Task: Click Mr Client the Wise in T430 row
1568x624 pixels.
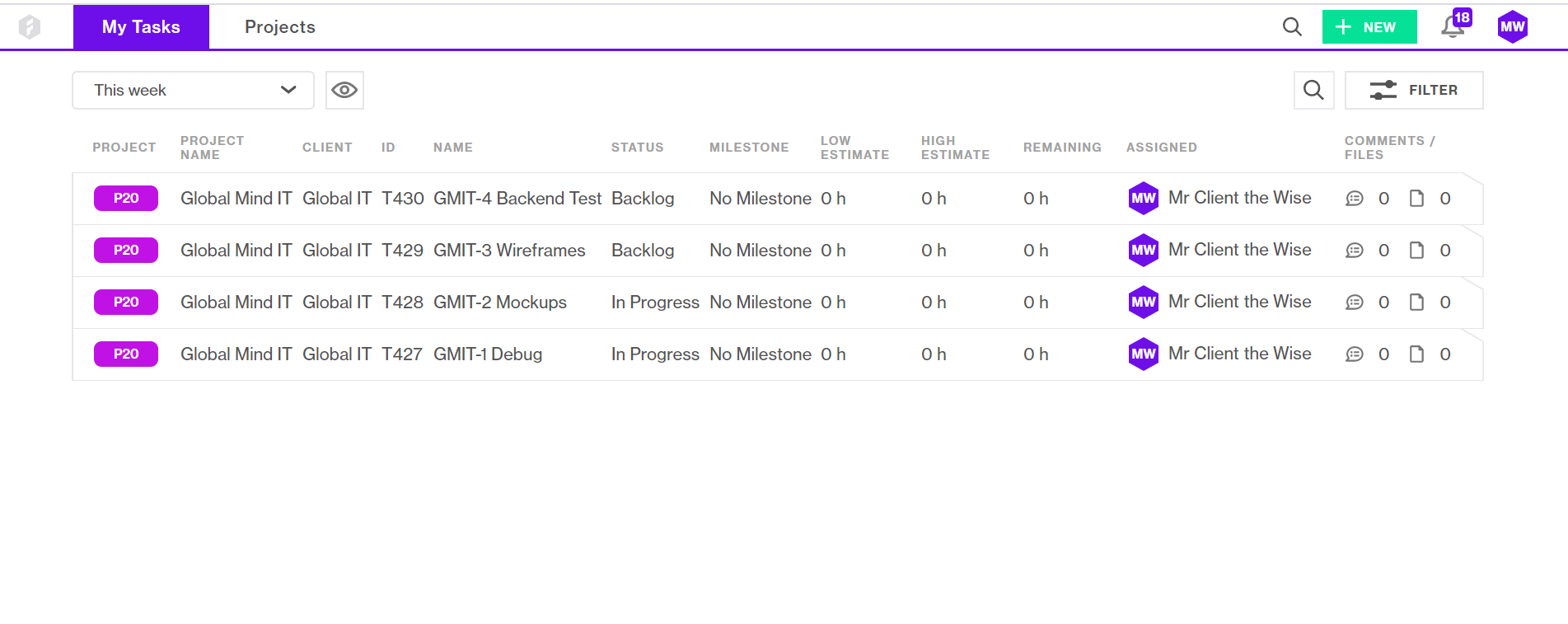Action: coord(1240,198)
